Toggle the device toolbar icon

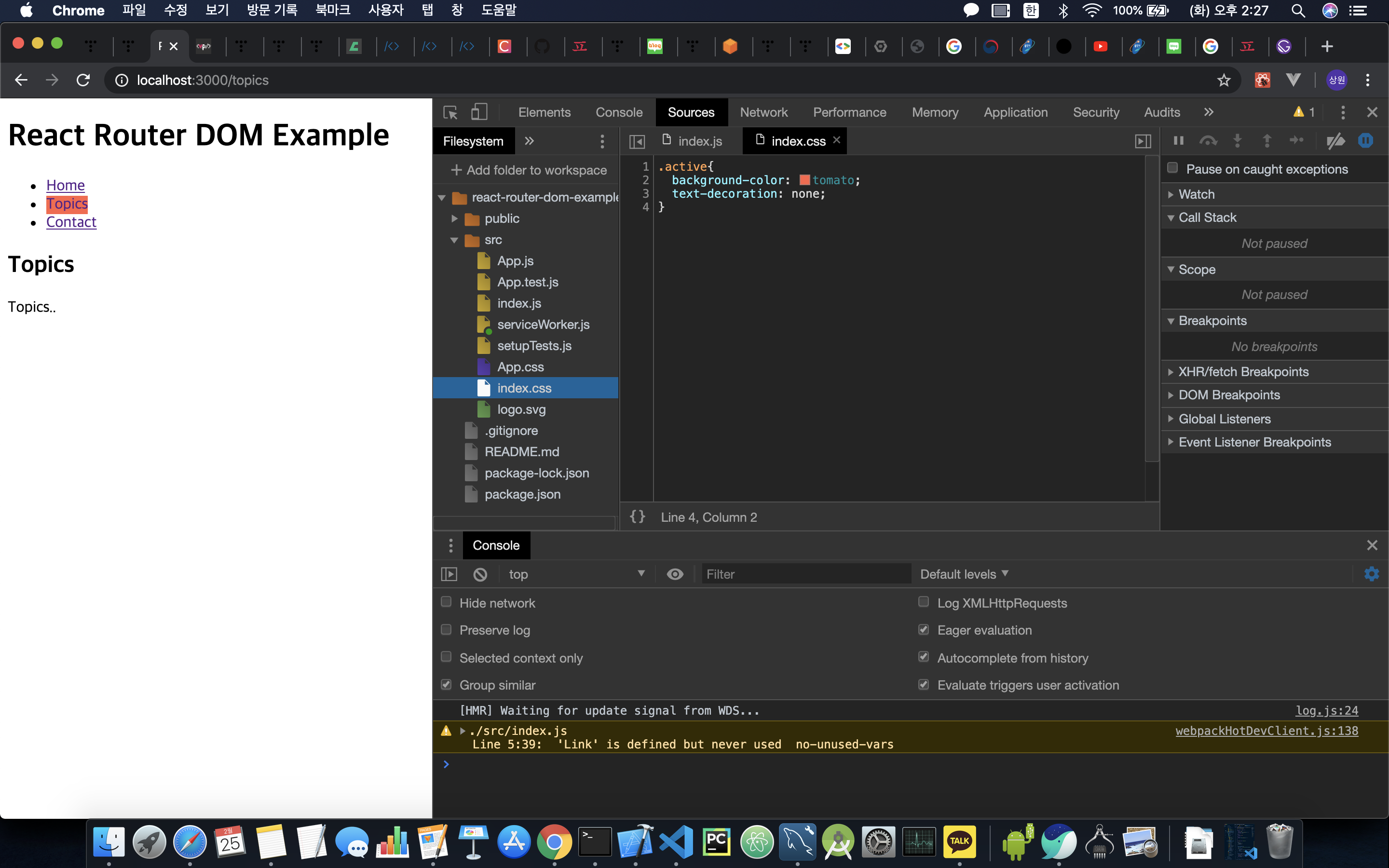[x=479, y=112]
